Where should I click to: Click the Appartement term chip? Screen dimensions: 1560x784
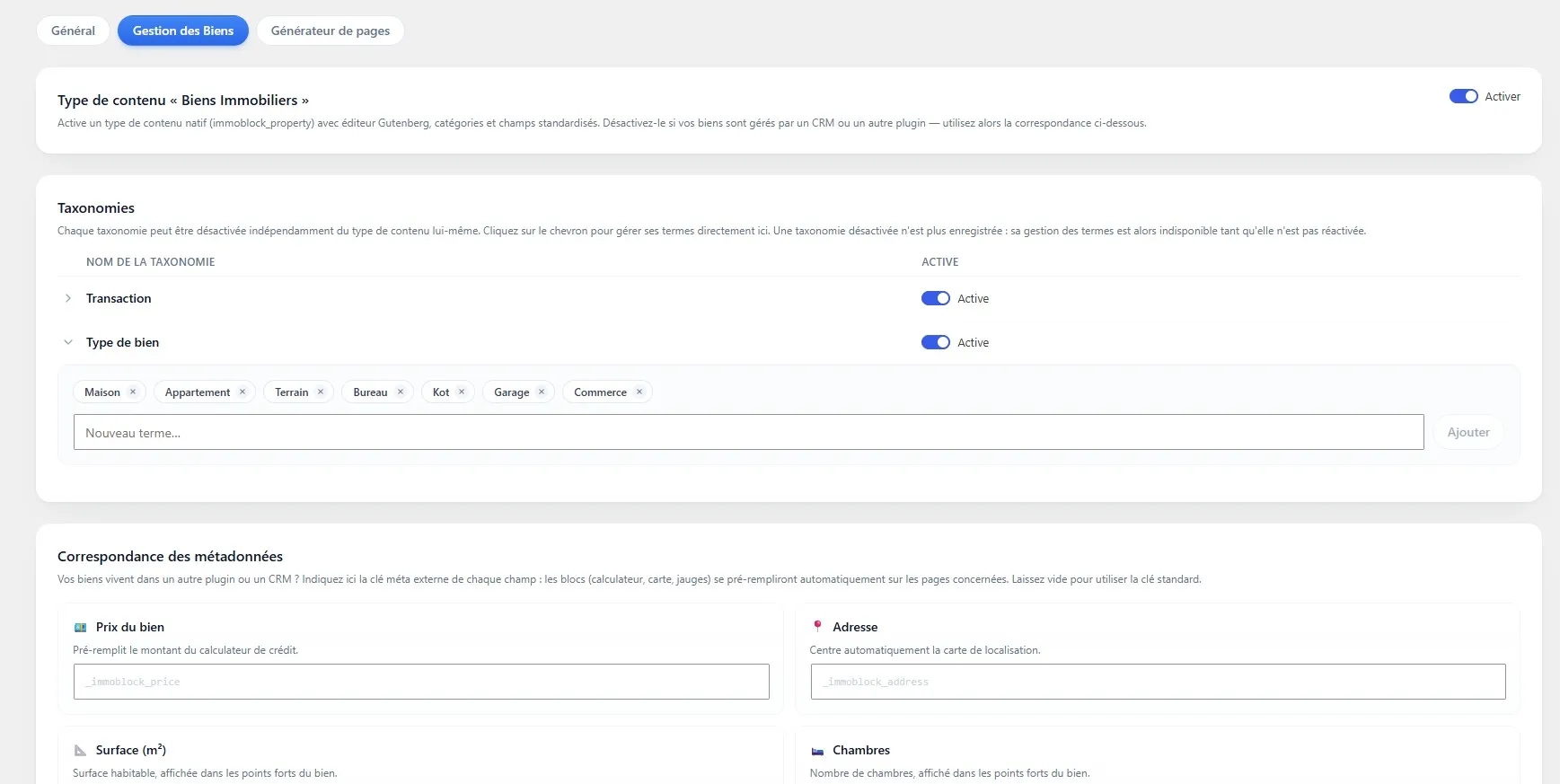tap(204, 392)
